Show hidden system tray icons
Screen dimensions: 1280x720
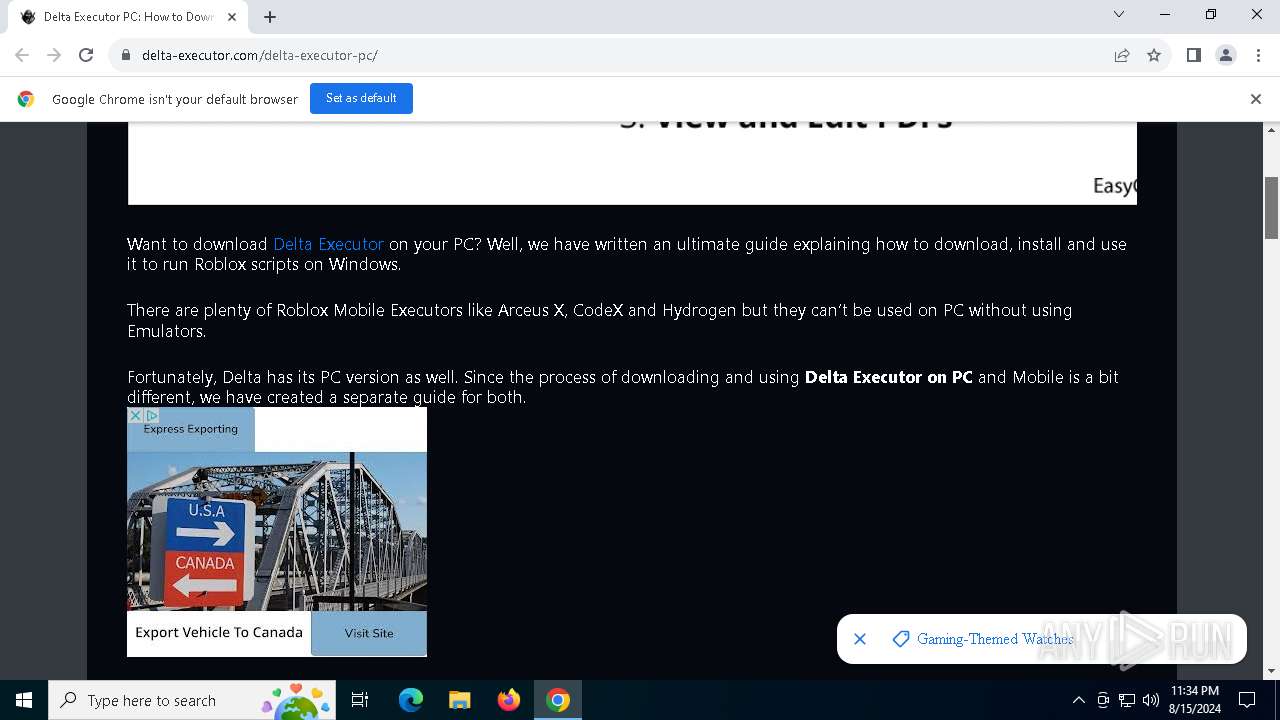[x=1078, y=700]
